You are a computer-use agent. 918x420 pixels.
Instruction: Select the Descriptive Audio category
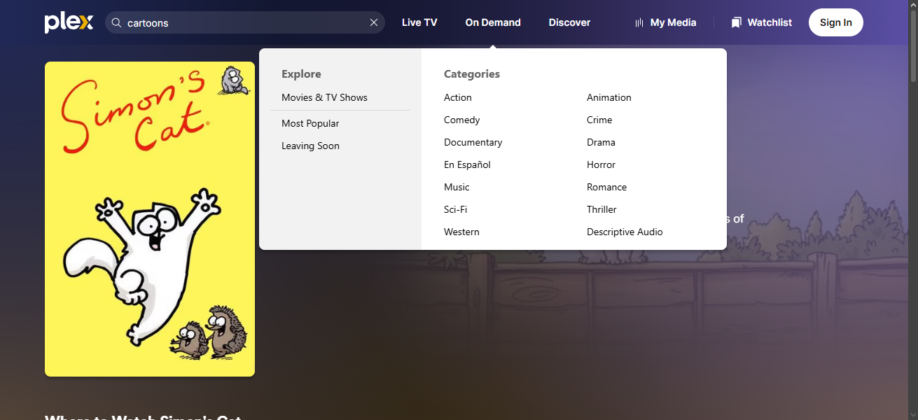click(625, 232)
